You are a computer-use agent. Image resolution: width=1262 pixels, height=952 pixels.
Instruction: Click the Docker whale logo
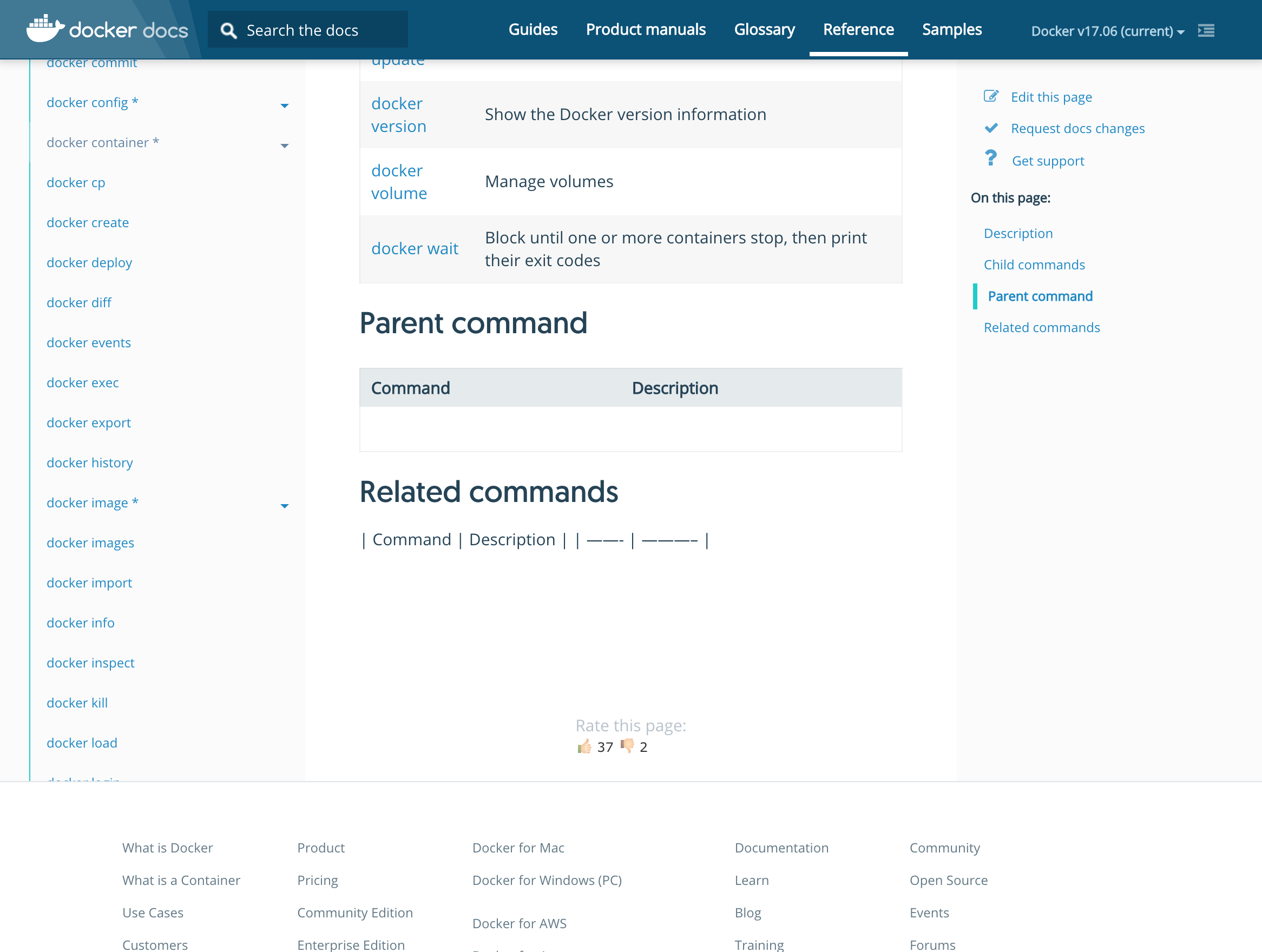click(x=45, y=29)
